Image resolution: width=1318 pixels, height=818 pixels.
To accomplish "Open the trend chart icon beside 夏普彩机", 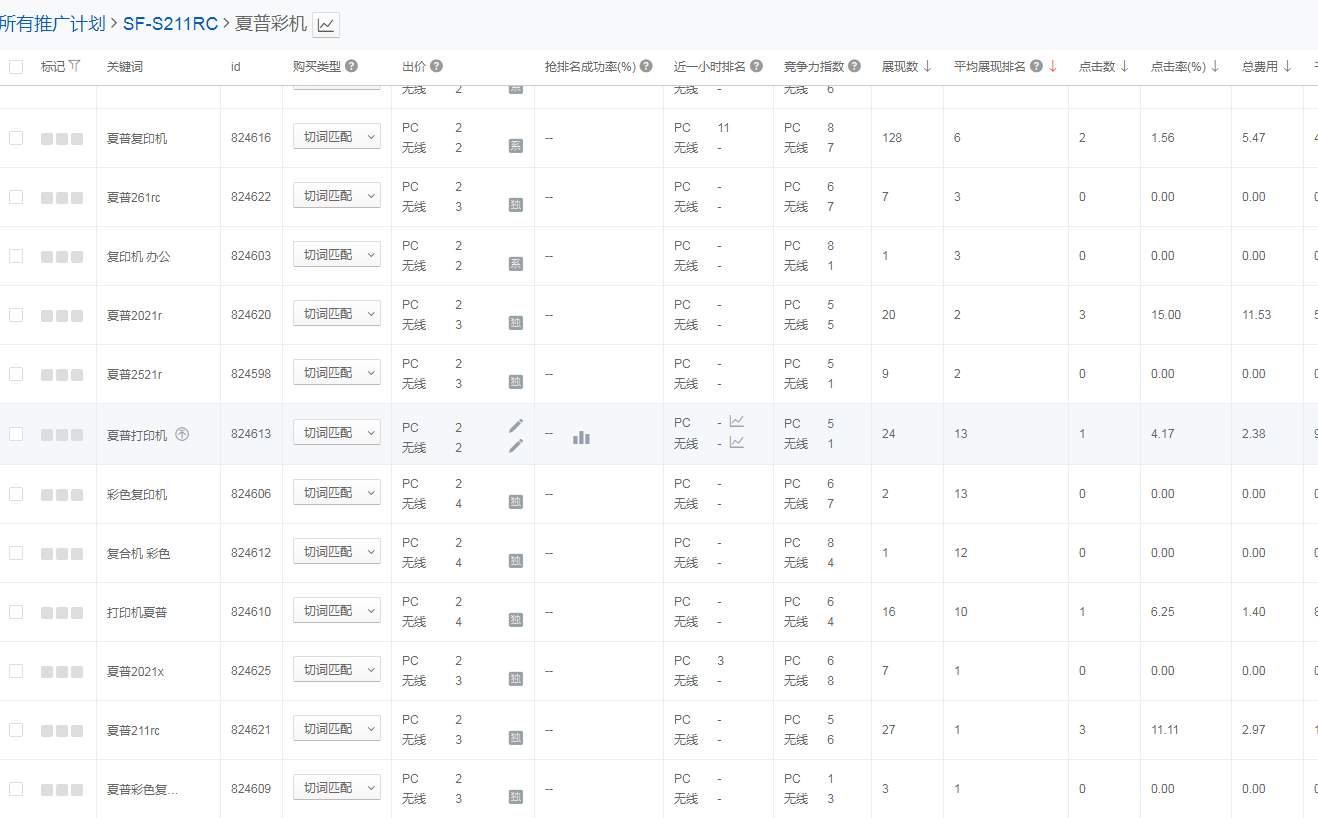I will pos(326,25).
